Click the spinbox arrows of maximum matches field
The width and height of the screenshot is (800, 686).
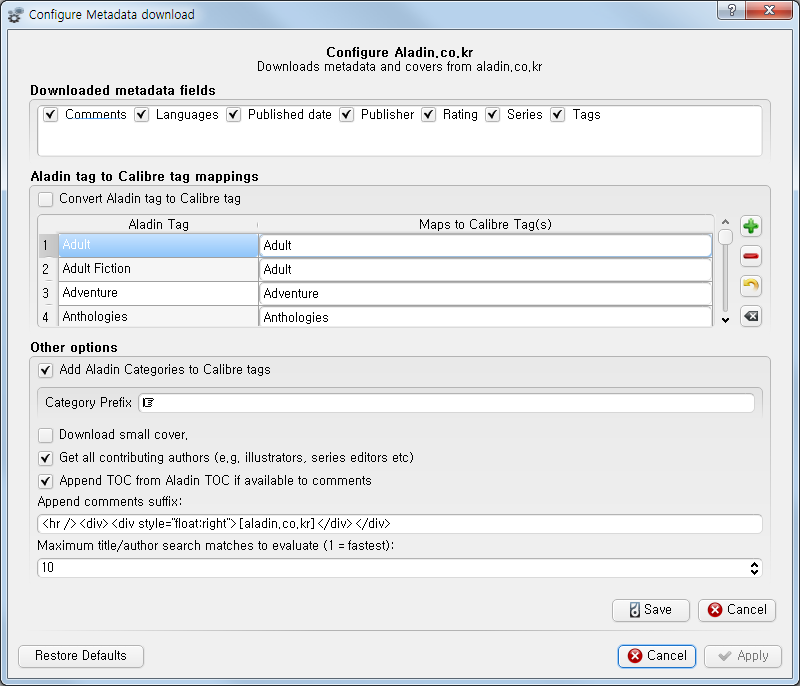click(754, 568)
